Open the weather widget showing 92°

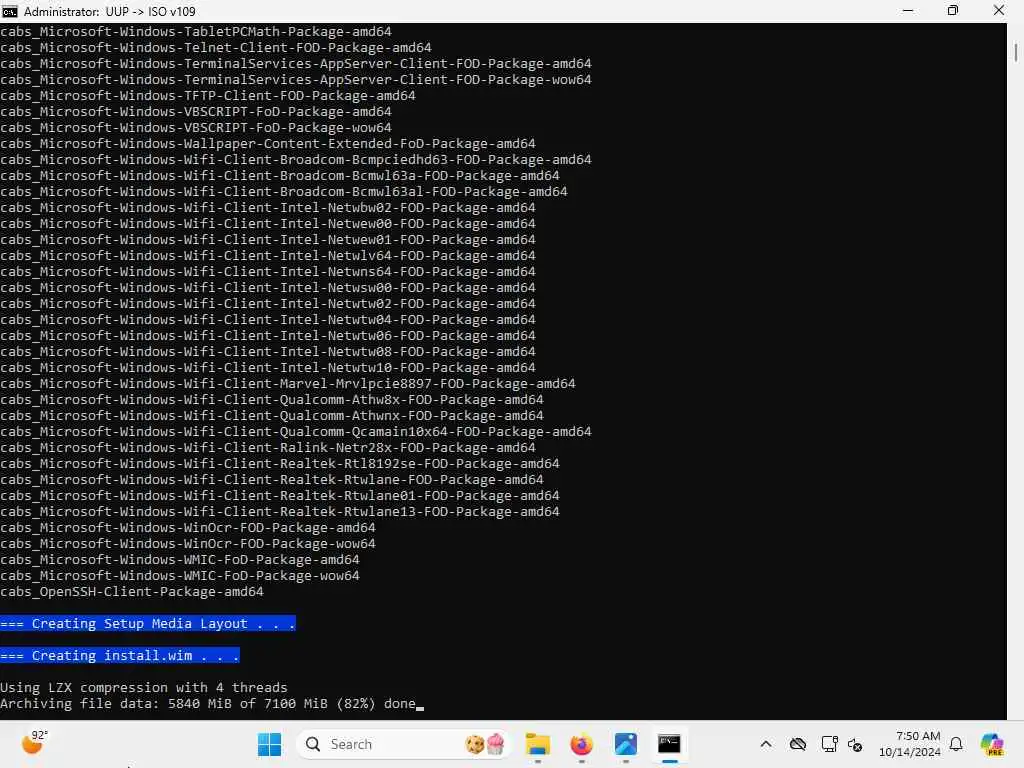click(35, 742)
